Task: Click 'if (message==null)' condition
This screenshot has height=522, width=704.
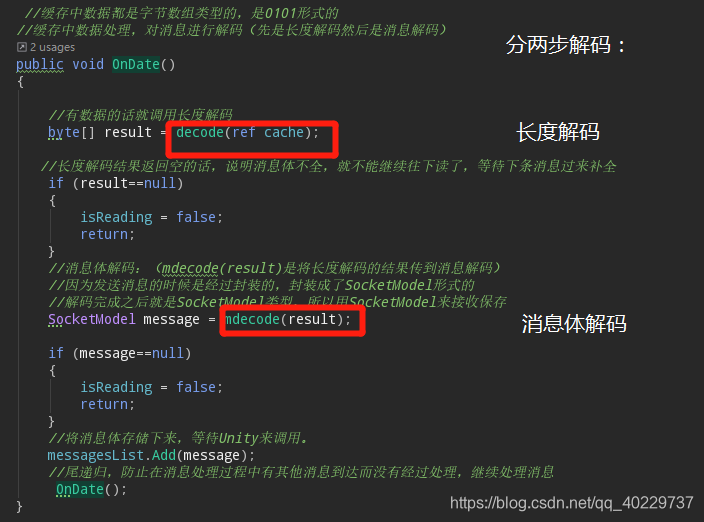Action: (x=120, y=353)
